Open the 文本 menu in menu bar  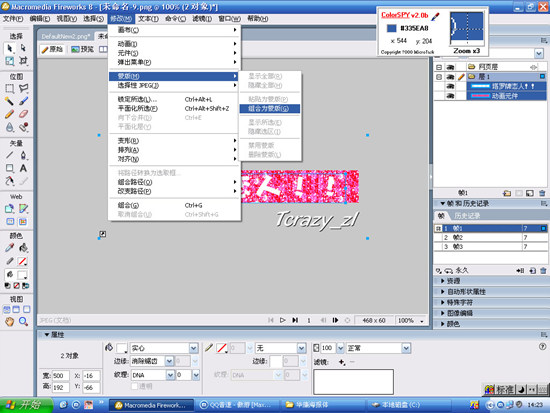[148, 19]
